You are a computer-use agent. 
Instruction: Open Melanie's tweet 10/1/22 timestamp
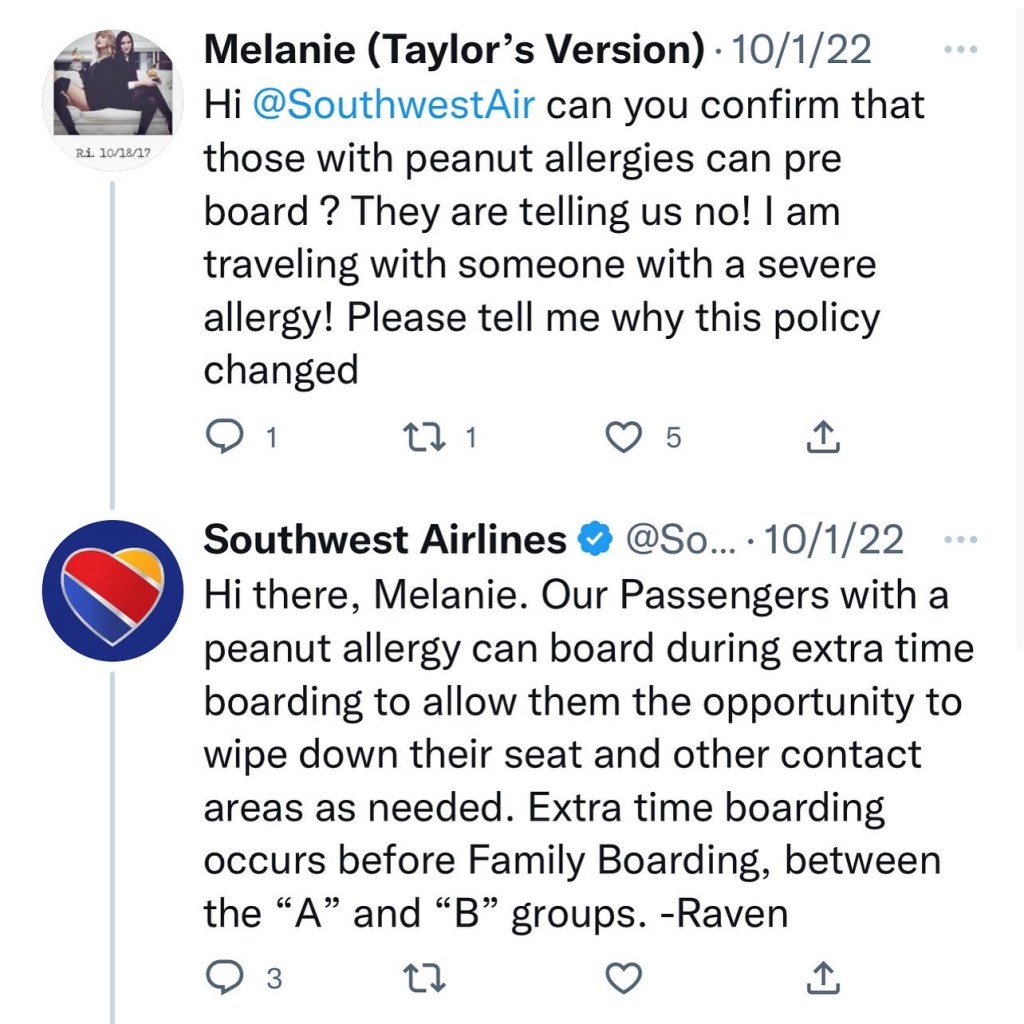click(x=802, y=49)
